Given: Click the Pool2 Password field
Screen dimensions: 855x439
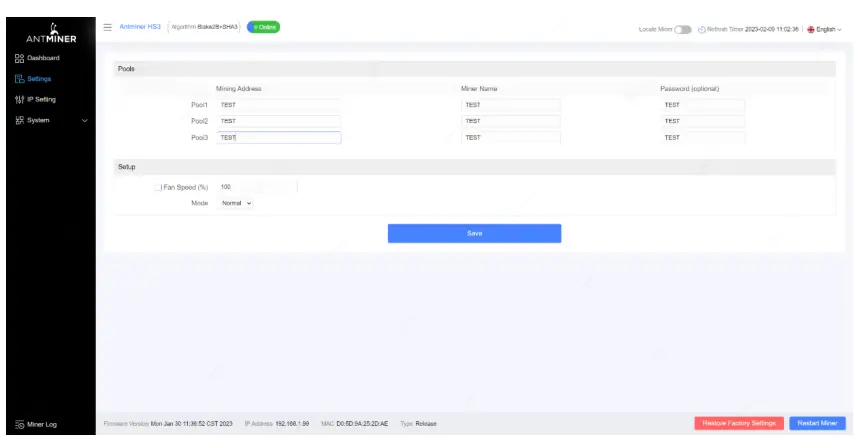Looking at the screenshot, I should tap(703, 121).
